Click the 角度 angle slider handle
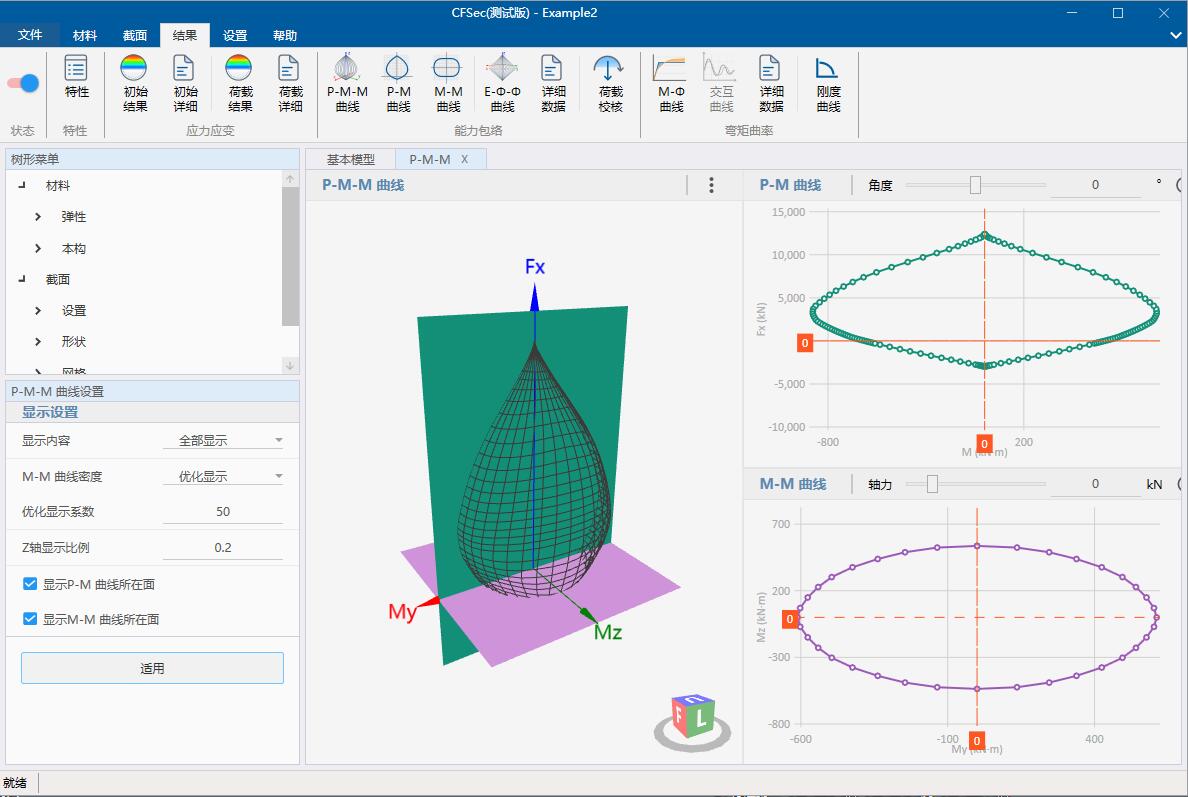 point(975,185)
